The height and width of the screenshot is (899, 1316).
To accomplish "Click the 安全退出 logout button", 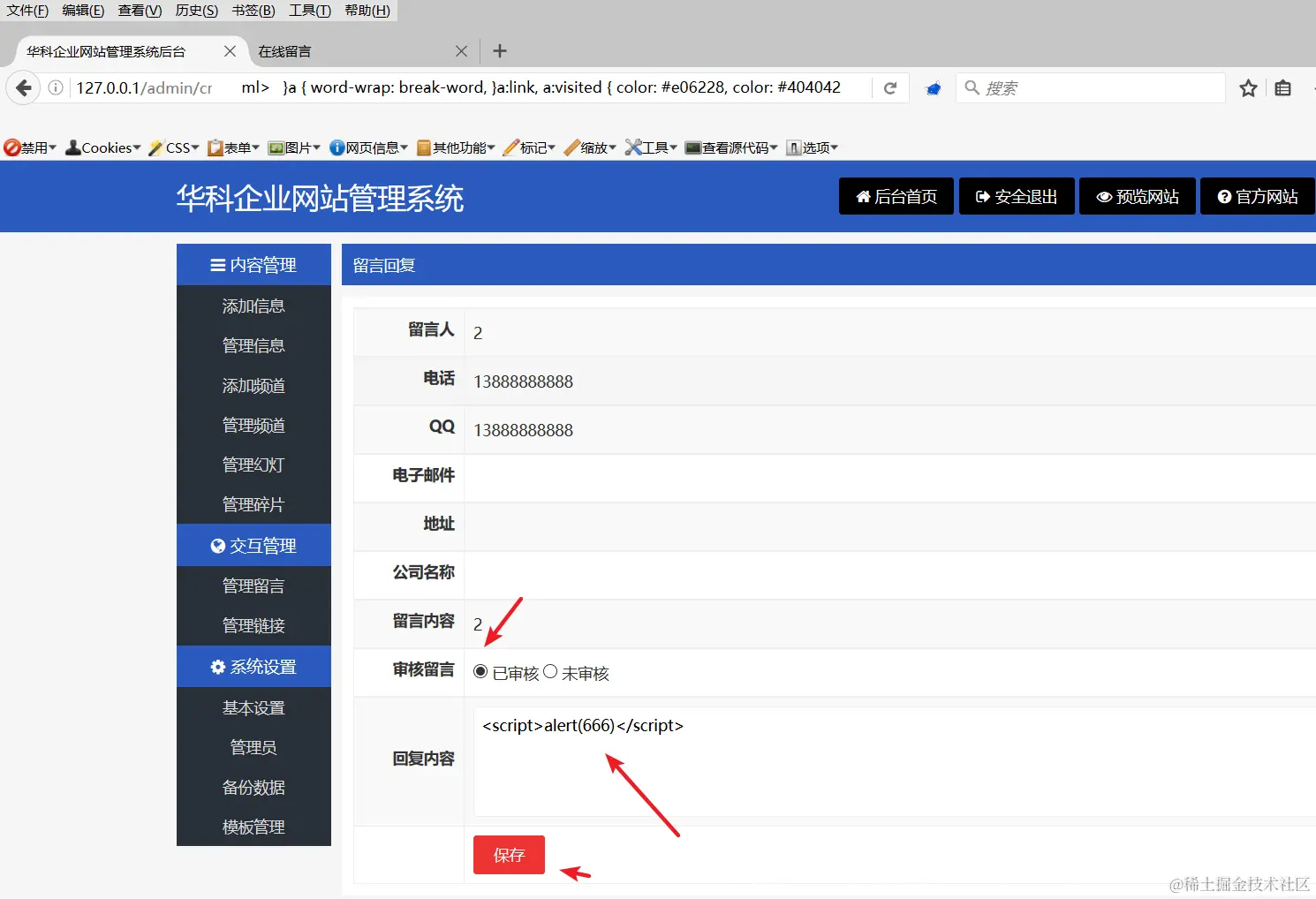I will 1017,196.
